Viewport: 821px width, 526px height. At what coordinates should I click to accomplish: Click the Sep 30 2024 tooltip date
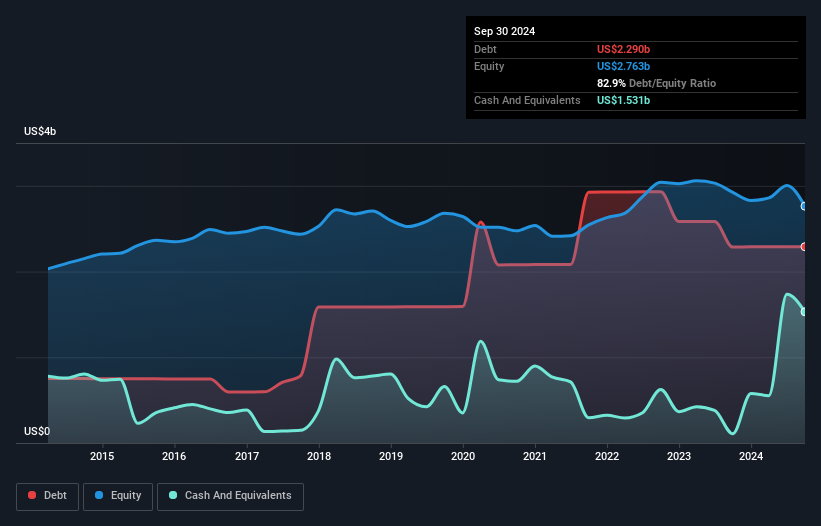(x=504, y=31)
